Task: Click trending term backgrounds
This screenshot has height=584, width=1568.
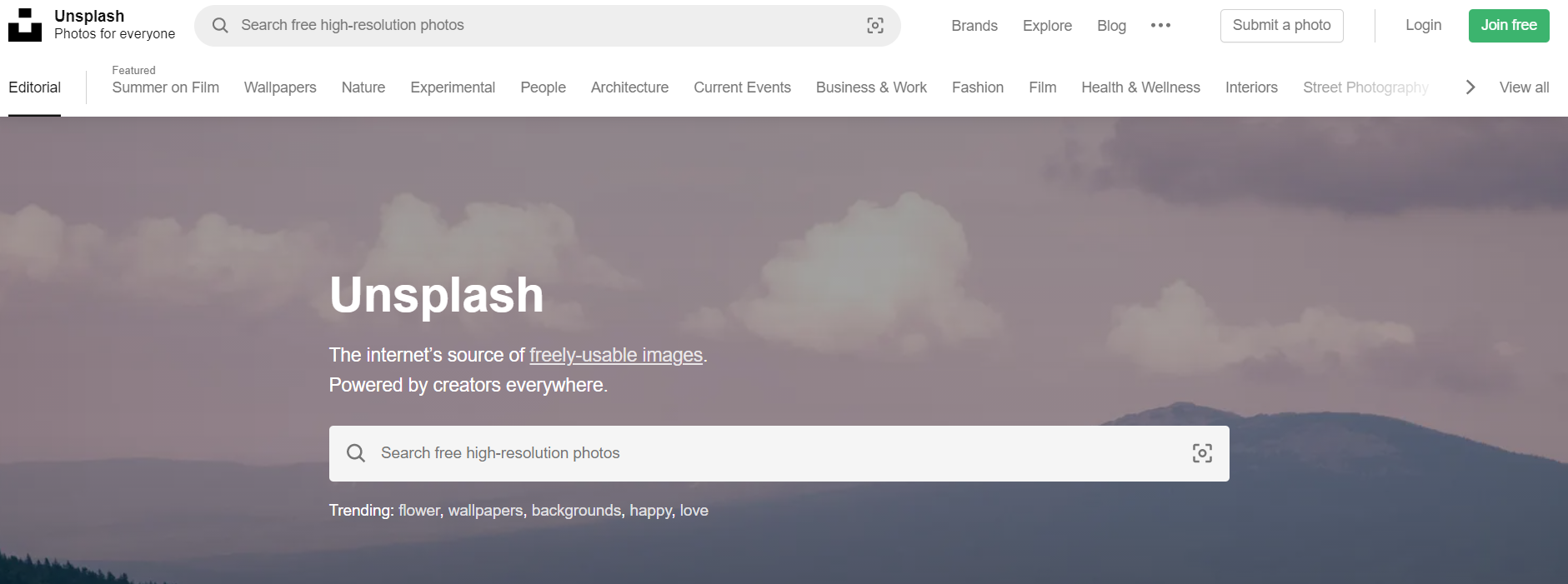Action: [x=577, y=511]
